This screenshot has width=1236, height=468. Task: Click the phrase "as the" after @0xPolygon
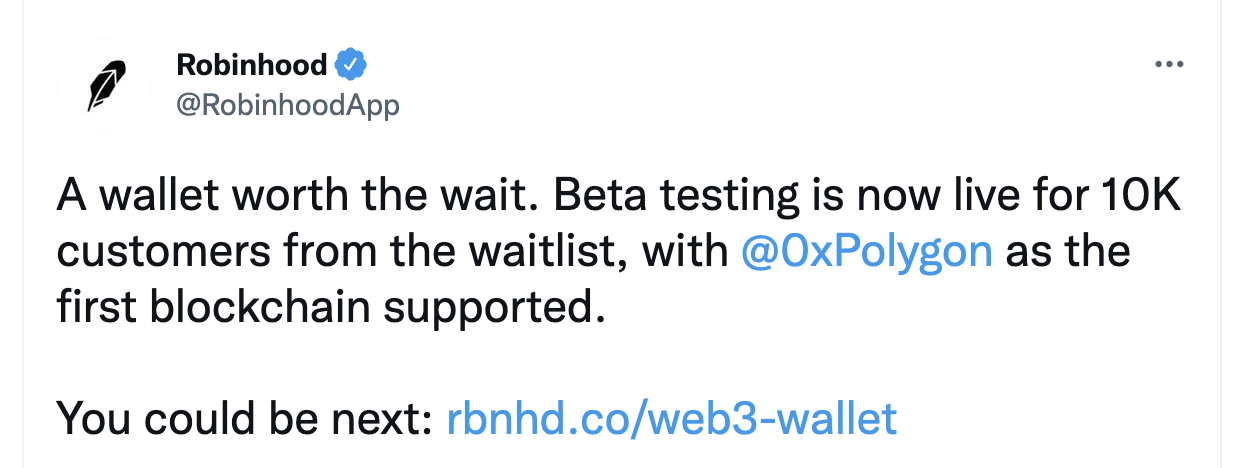pyautogui.click(x=1068, y=252)
